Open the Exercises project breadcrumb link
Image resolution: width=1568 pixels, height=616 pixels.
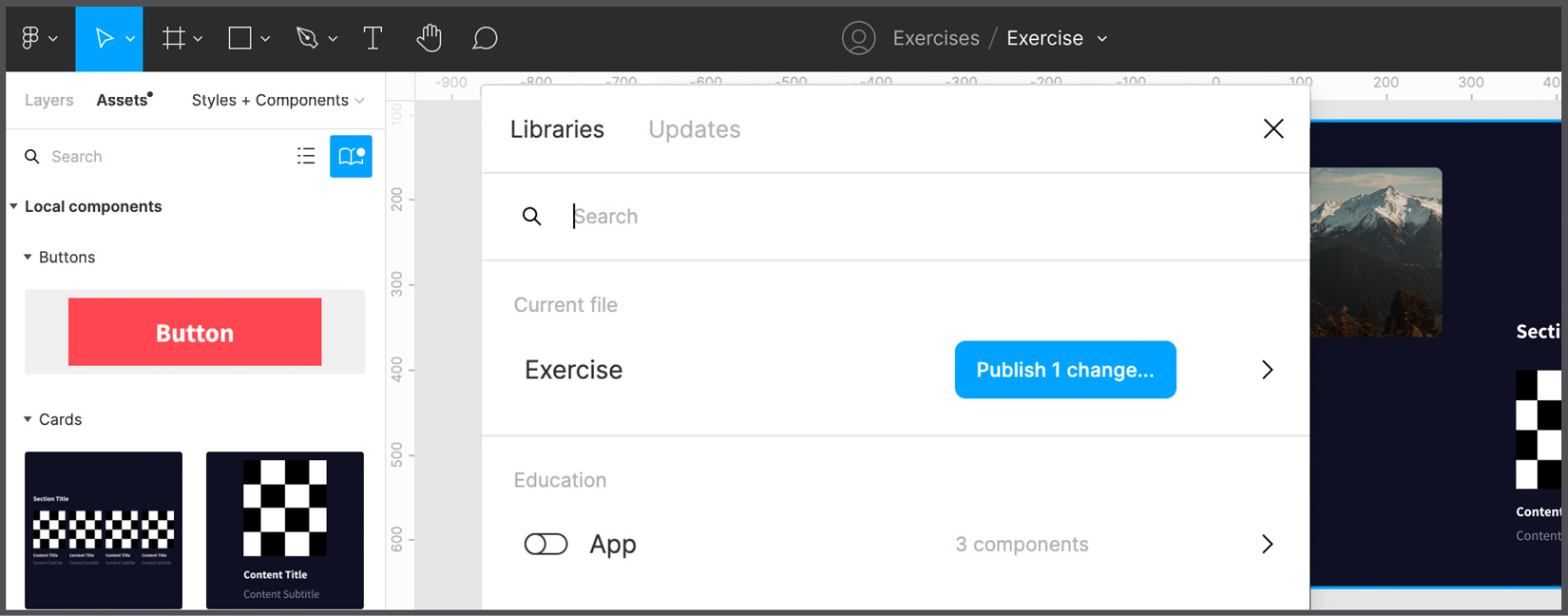935,38
